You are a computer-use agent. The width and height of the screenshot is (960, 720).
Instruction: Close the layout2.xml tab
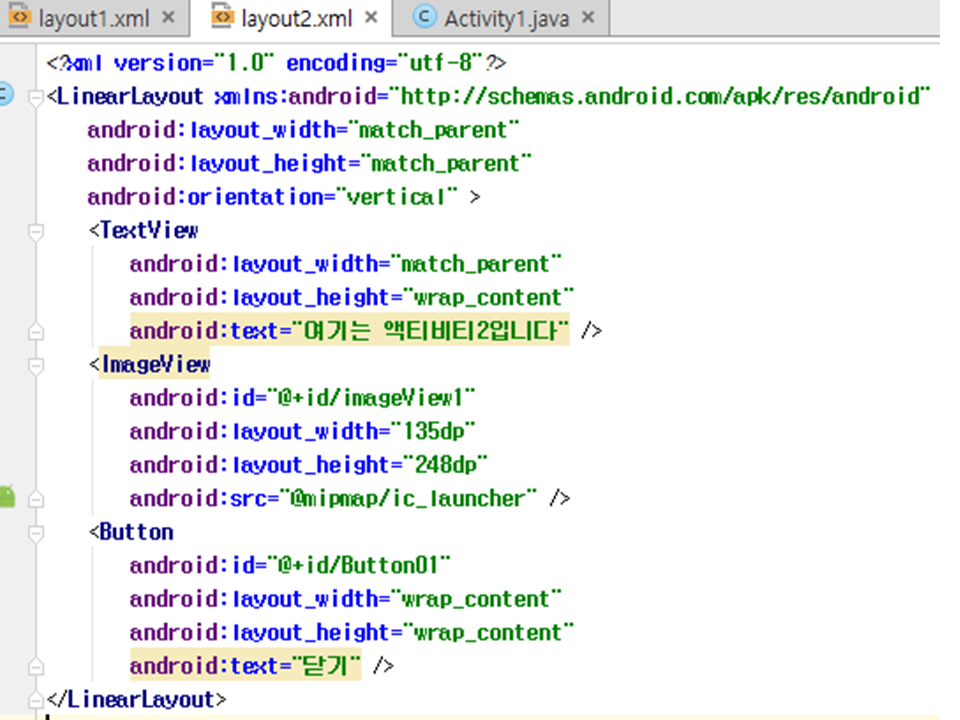[371, 18]
